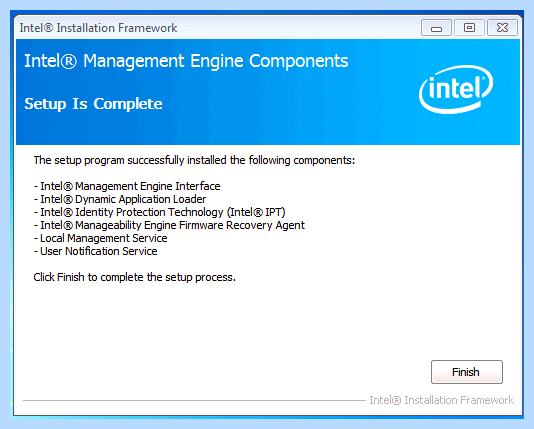
Task: Click the Intel logo in banner
Action: [x=456, y=89]
